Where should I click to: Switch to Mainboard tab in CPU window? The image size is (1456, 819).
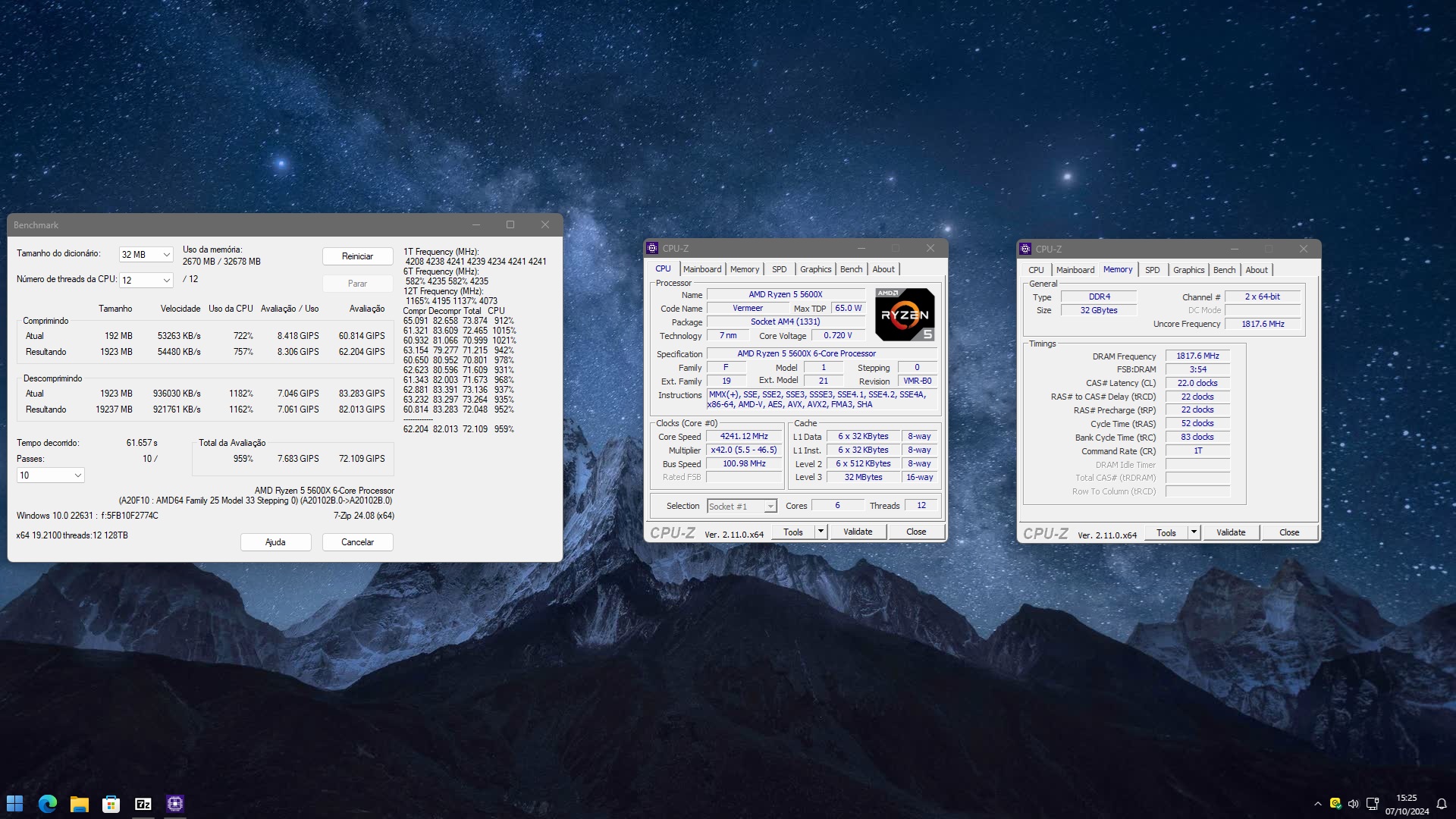[x=702, y=269]
